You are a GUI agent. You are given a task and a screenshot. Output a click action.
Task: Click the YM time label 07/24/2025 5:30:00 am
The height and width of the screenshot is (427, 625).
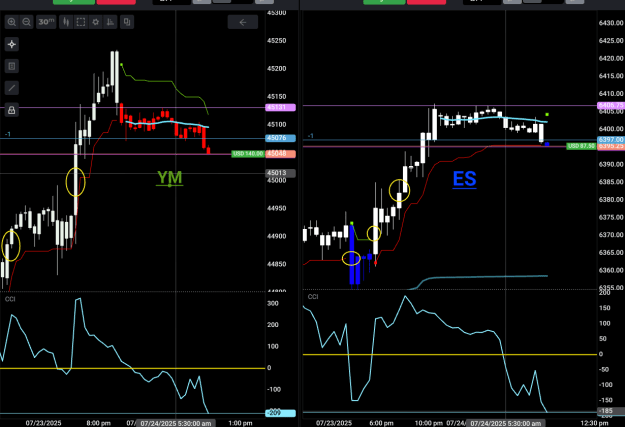coord(176,423)
